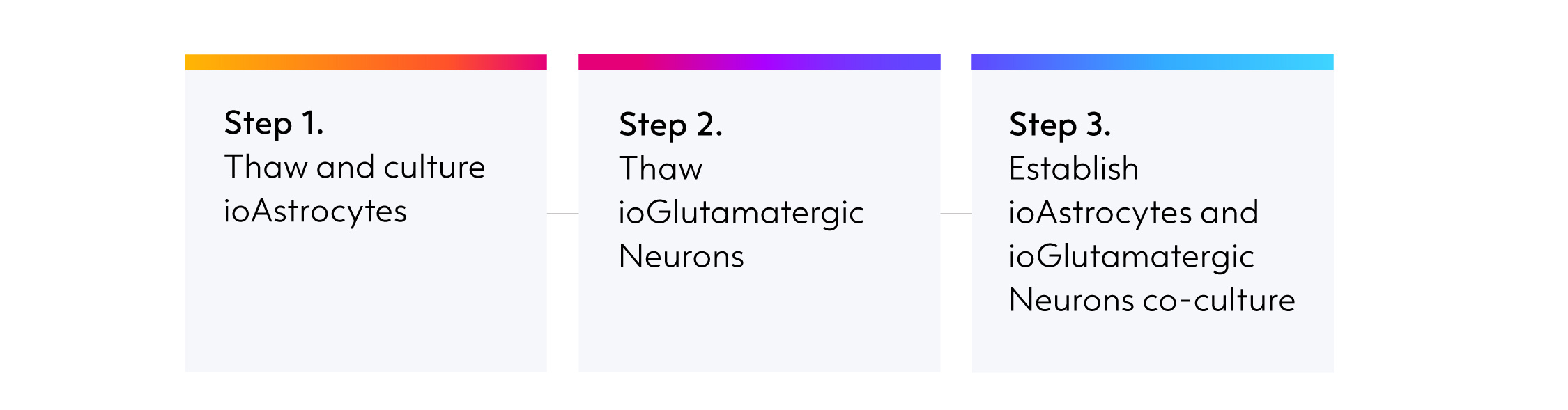Click 'ioGlutamatergic' text in Step 3 card
The width and height of the screenshot is (1568, 410).
pos(1132,257)
